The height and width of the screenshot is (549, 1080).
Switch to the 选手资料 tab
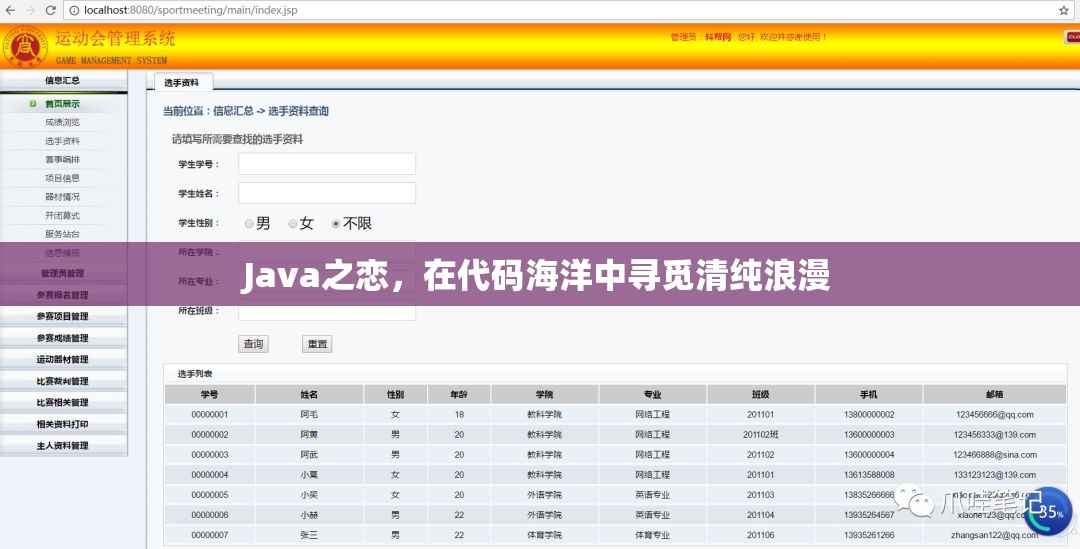pyautogui.click(x=183, y=82)
